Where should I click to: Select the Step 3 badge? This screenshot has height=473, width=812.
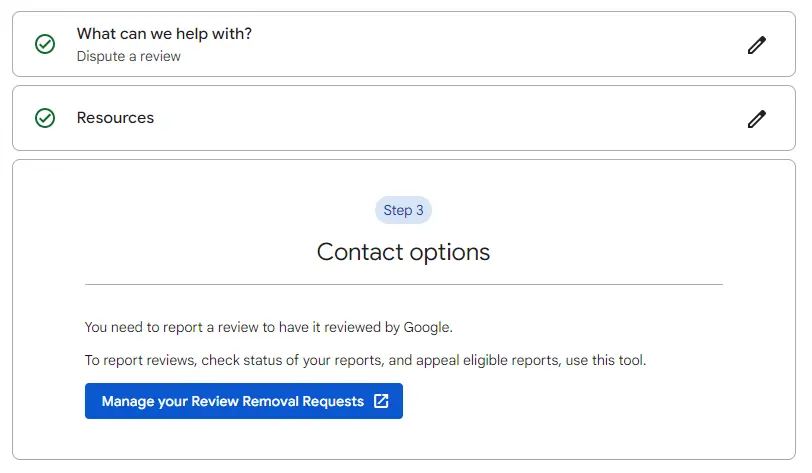tap(404, 210)
